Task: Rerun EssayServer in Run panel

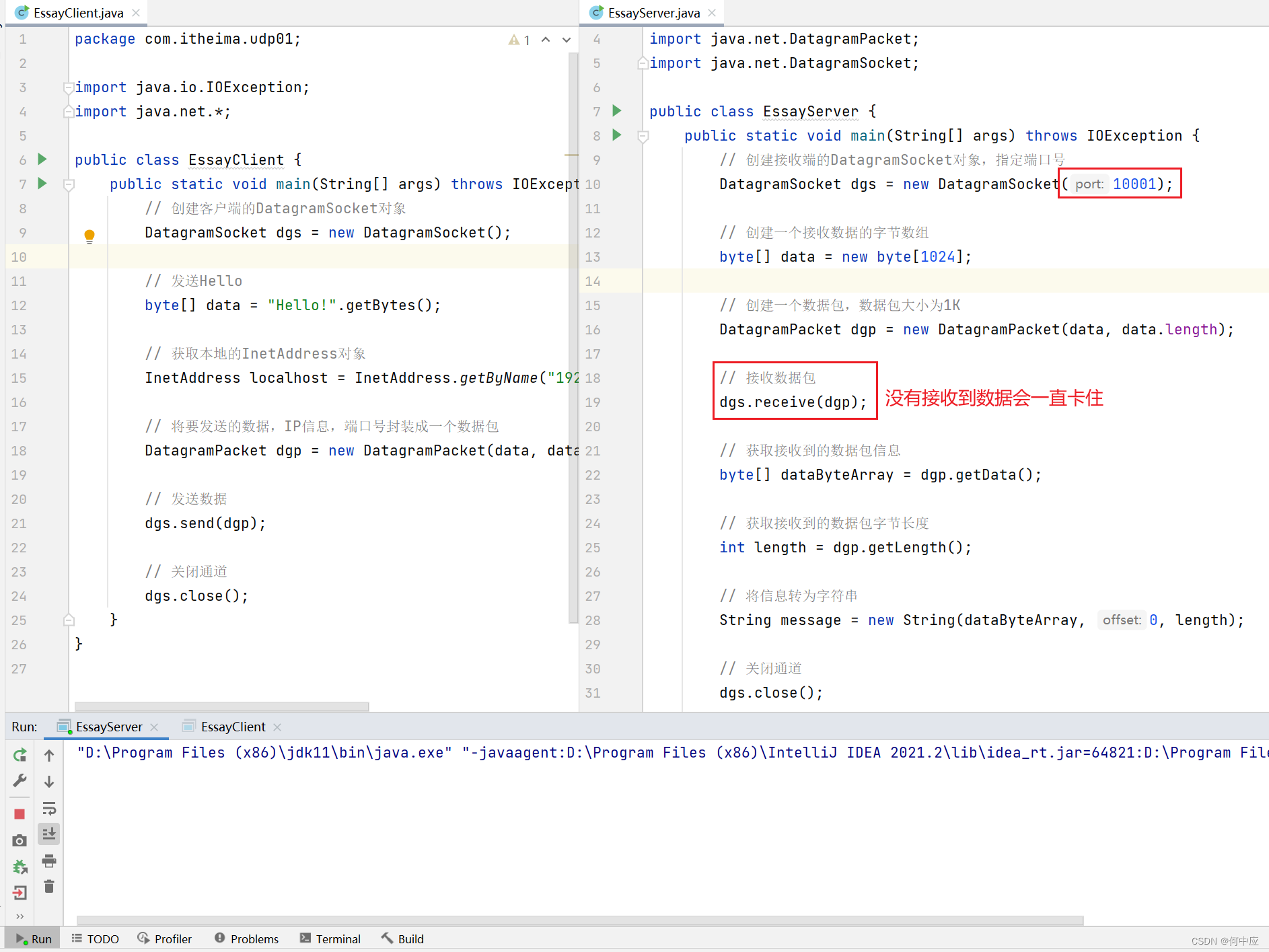Action: (20, 756)
